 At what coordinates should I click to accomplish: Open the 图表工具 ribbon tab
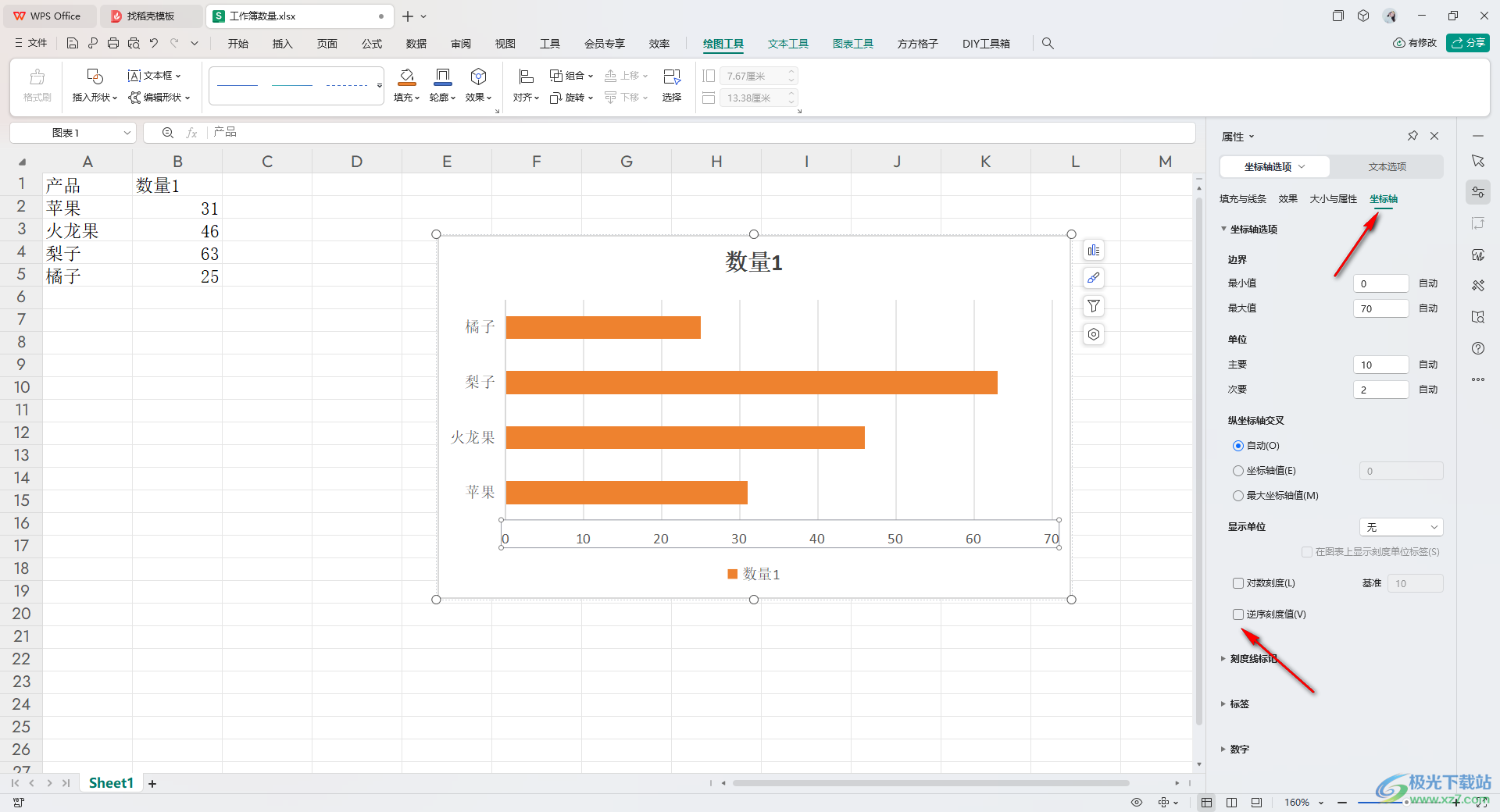click(x=853, y=44)
